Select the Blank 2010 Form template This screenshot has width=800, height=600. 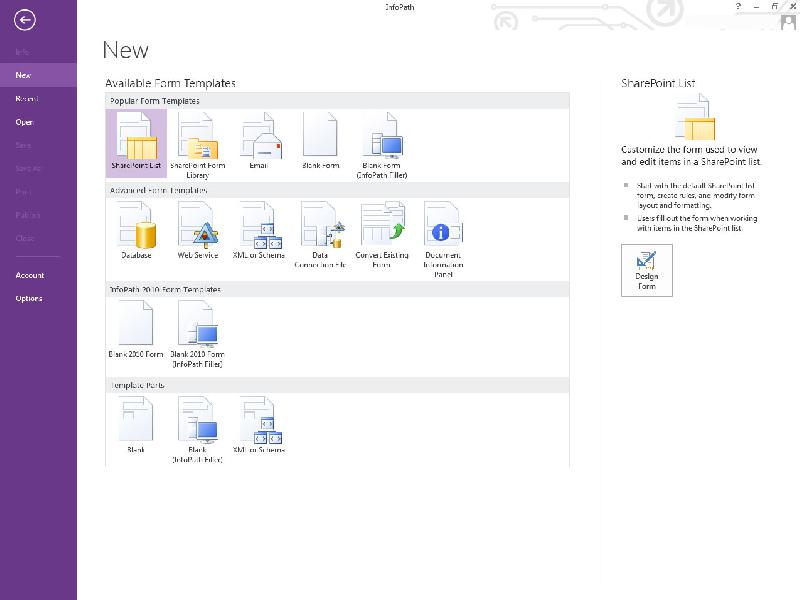click(136, 330)
